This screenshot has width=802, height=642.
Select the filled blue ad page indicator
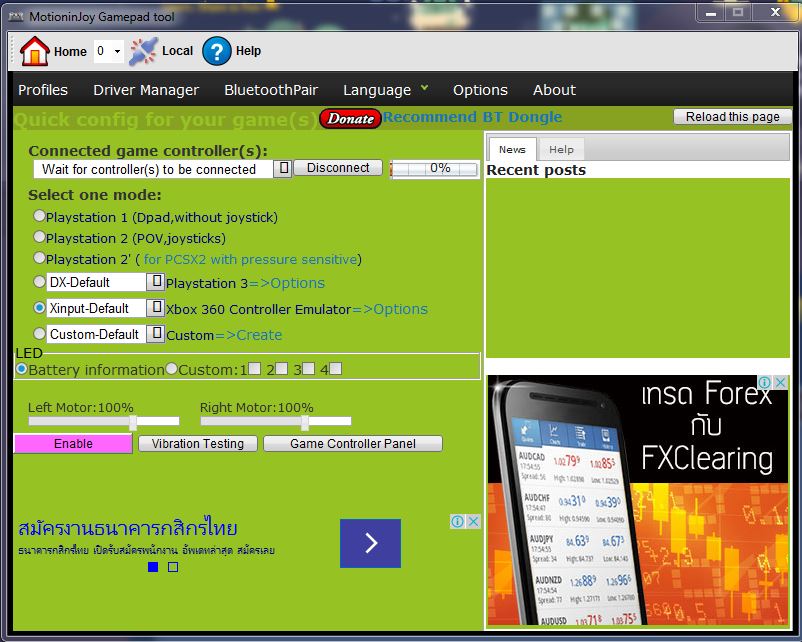click(153, 567)
